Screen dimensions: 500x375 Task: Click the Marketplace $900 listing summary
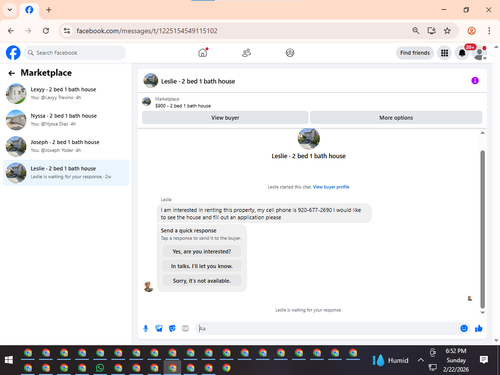pos(183,102)
